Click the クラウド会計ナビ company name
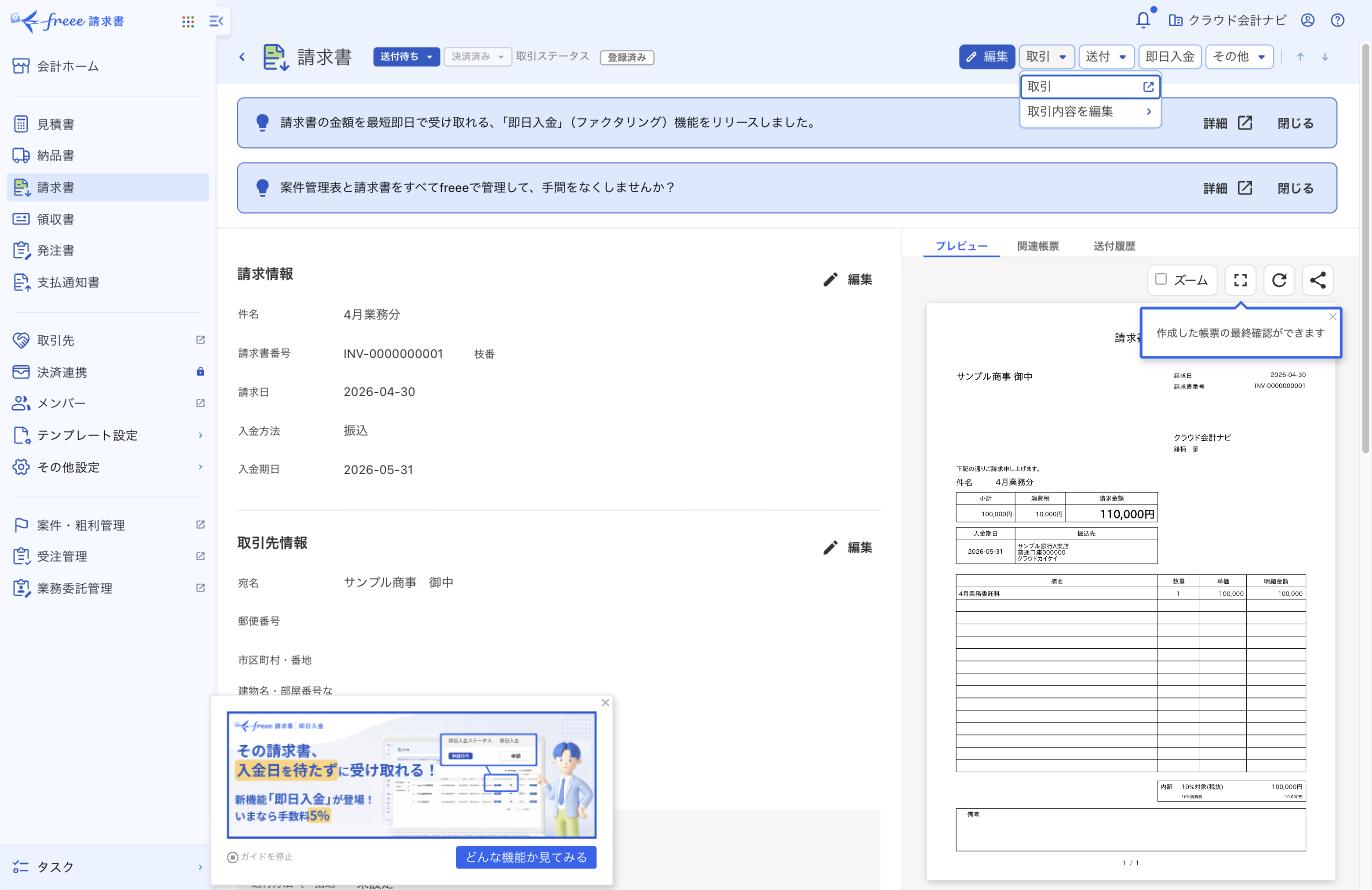Viewport: 1372px width, 890px height. [1228, 20]
